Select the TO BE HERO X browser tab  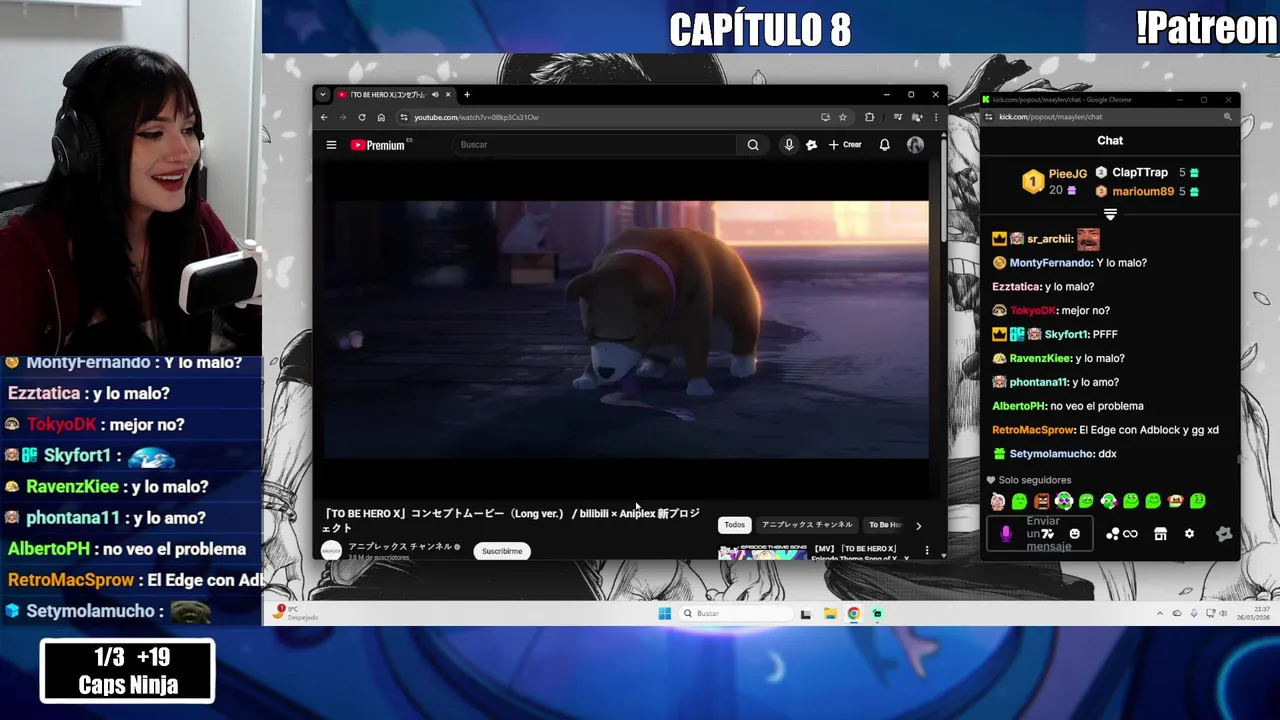[394, 94]
